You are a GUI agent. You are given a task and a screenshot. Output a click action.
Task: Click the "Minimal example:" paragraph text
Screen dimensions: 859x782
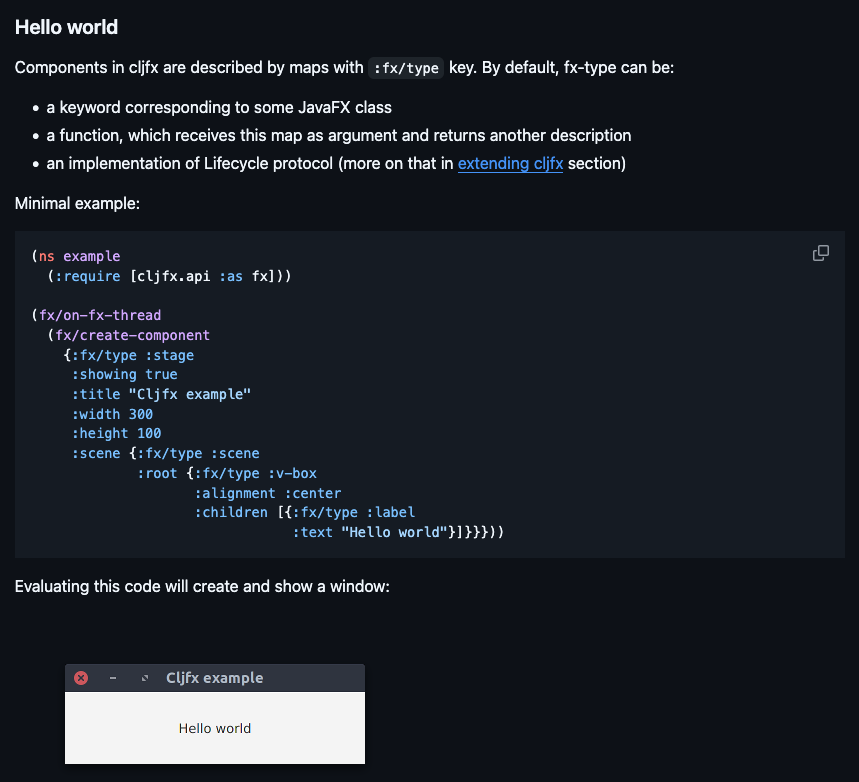pyautogui.click(x=77, y=203)
